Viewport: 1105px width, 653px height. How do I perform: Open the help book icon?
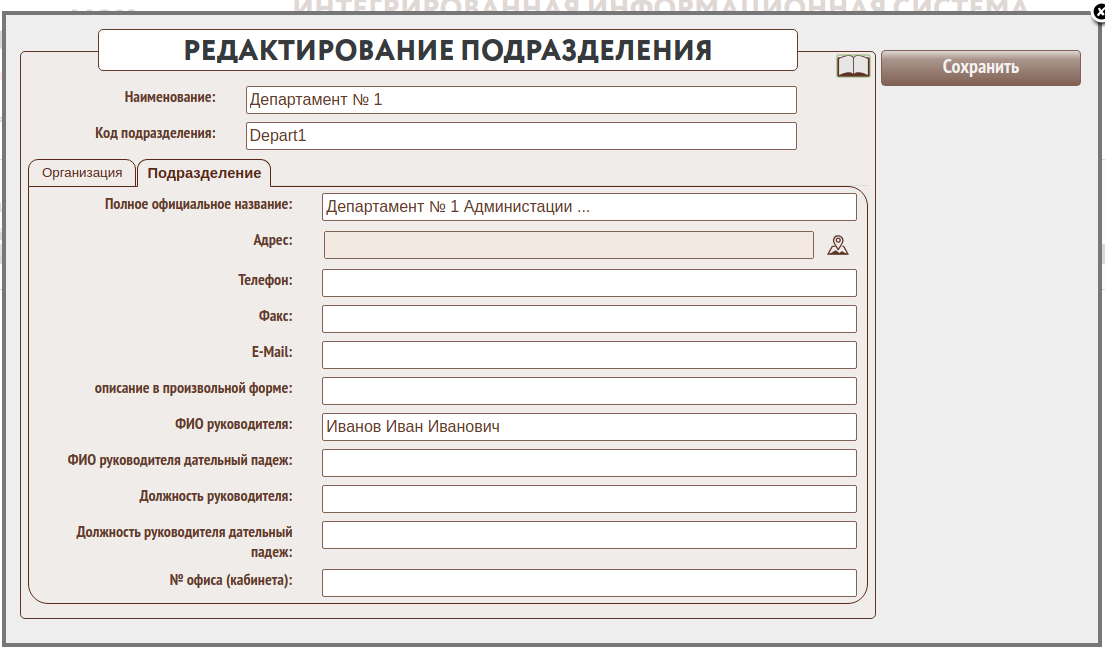(x=853, y=67)
